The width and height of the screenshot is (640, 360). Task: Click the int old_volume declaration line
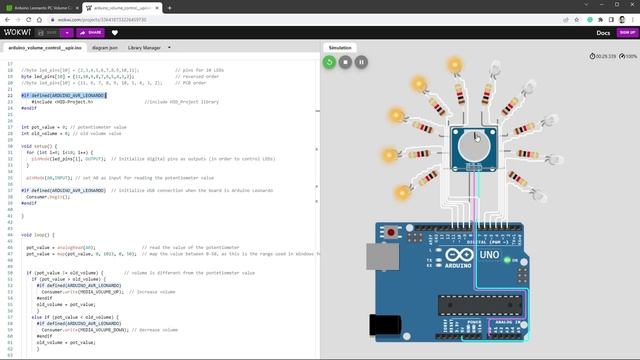click(71, 133)
